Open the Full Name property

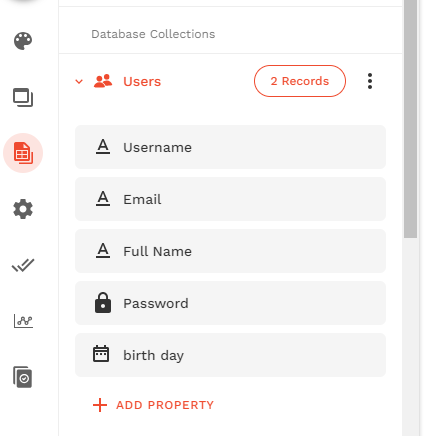coord(230,251)
